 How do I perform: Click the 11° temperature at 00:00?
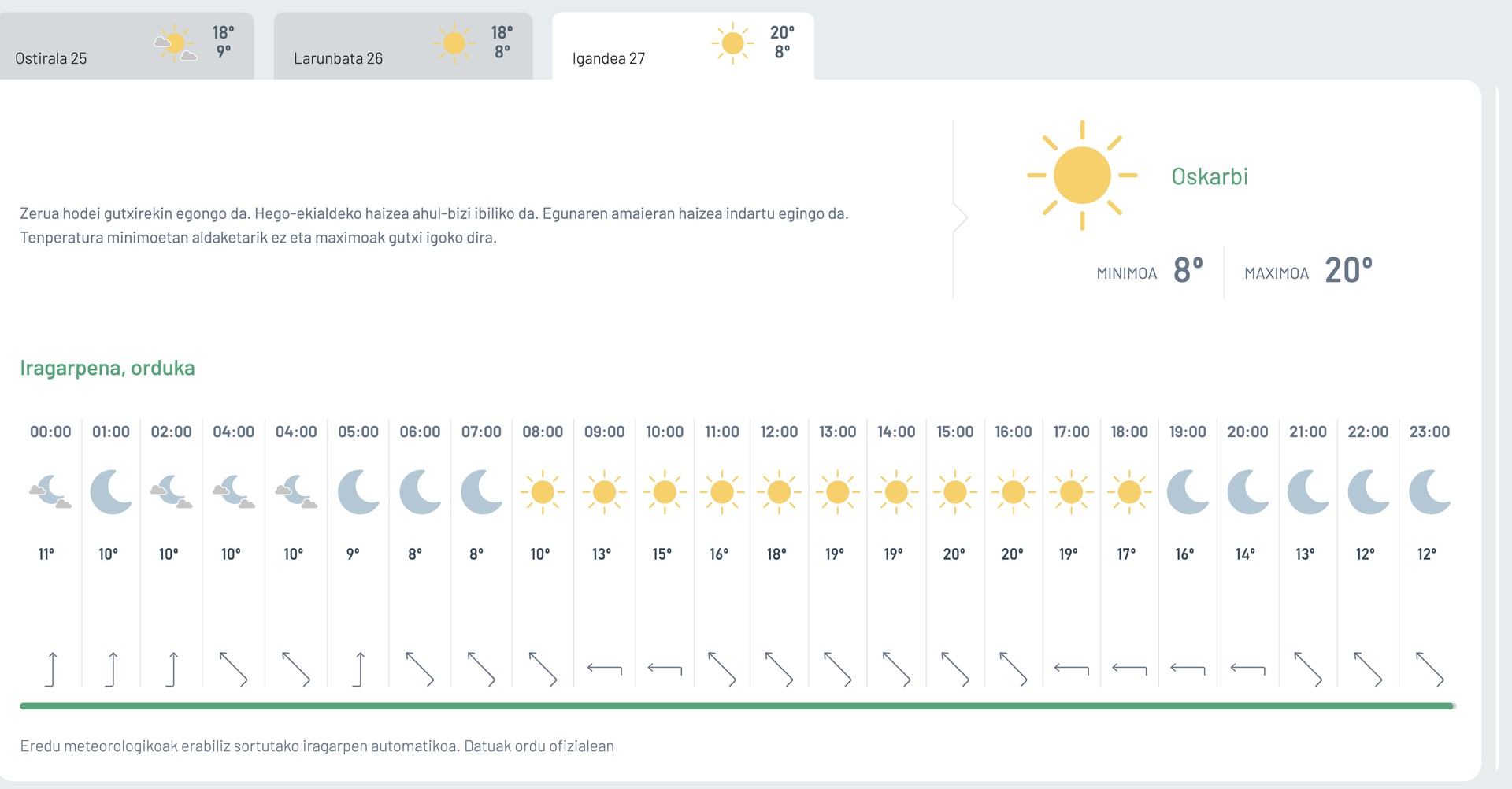tap(46, 554)
